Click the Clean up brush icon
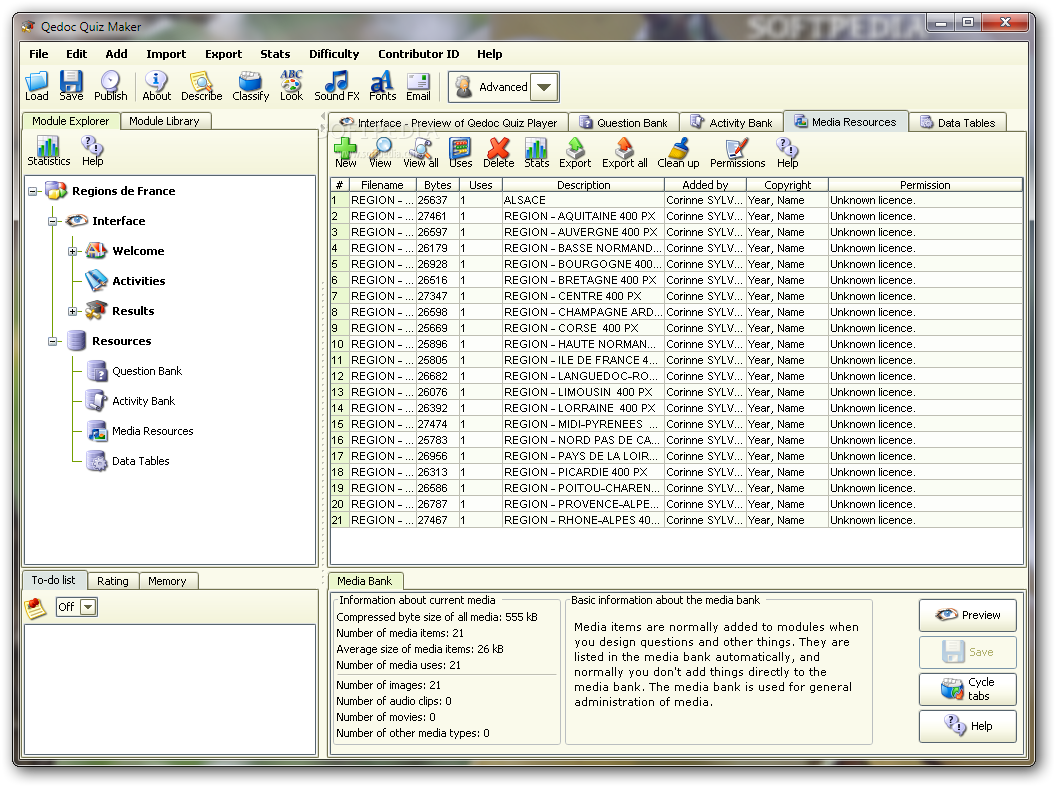This screenshot has width=1056, height=787. pyautogui.click(x=678, y=153)
